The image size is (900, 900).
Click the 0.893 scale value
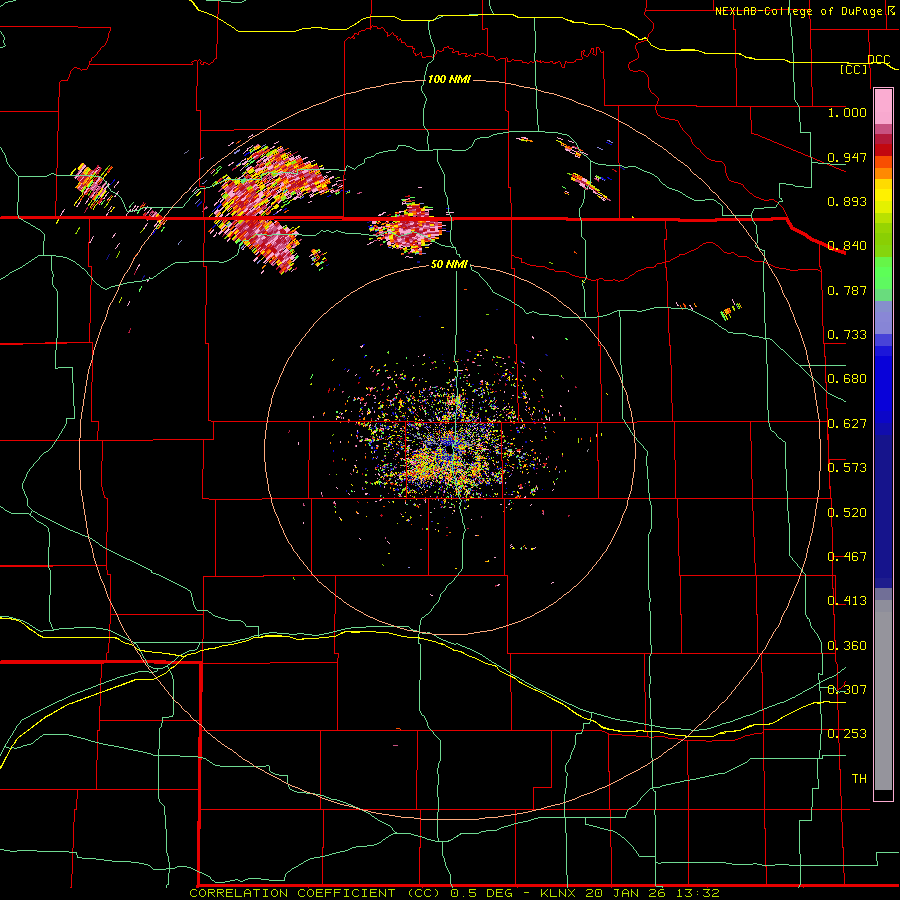(847, 201)
